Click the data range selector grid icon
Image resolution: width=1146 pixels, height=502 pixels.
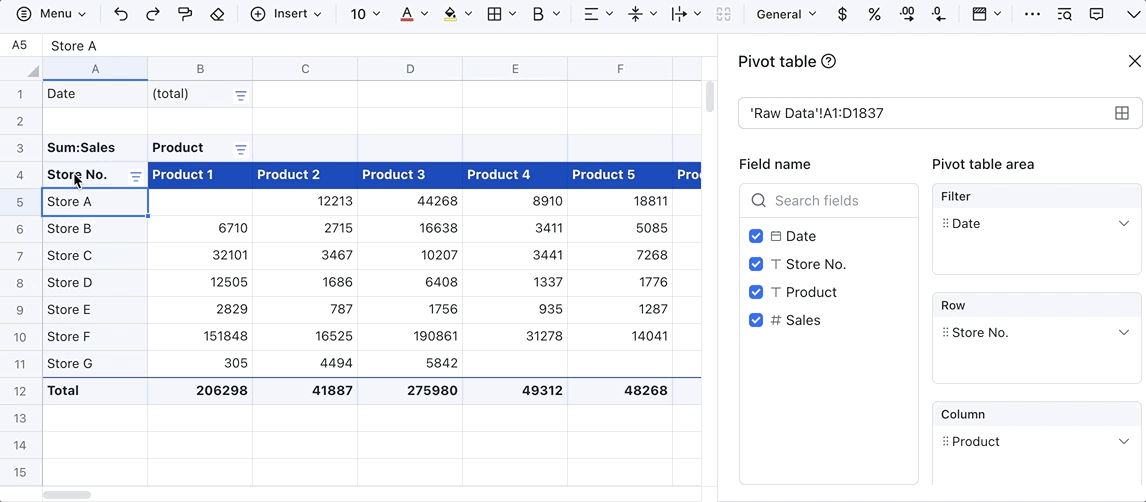click(1122, 113)
